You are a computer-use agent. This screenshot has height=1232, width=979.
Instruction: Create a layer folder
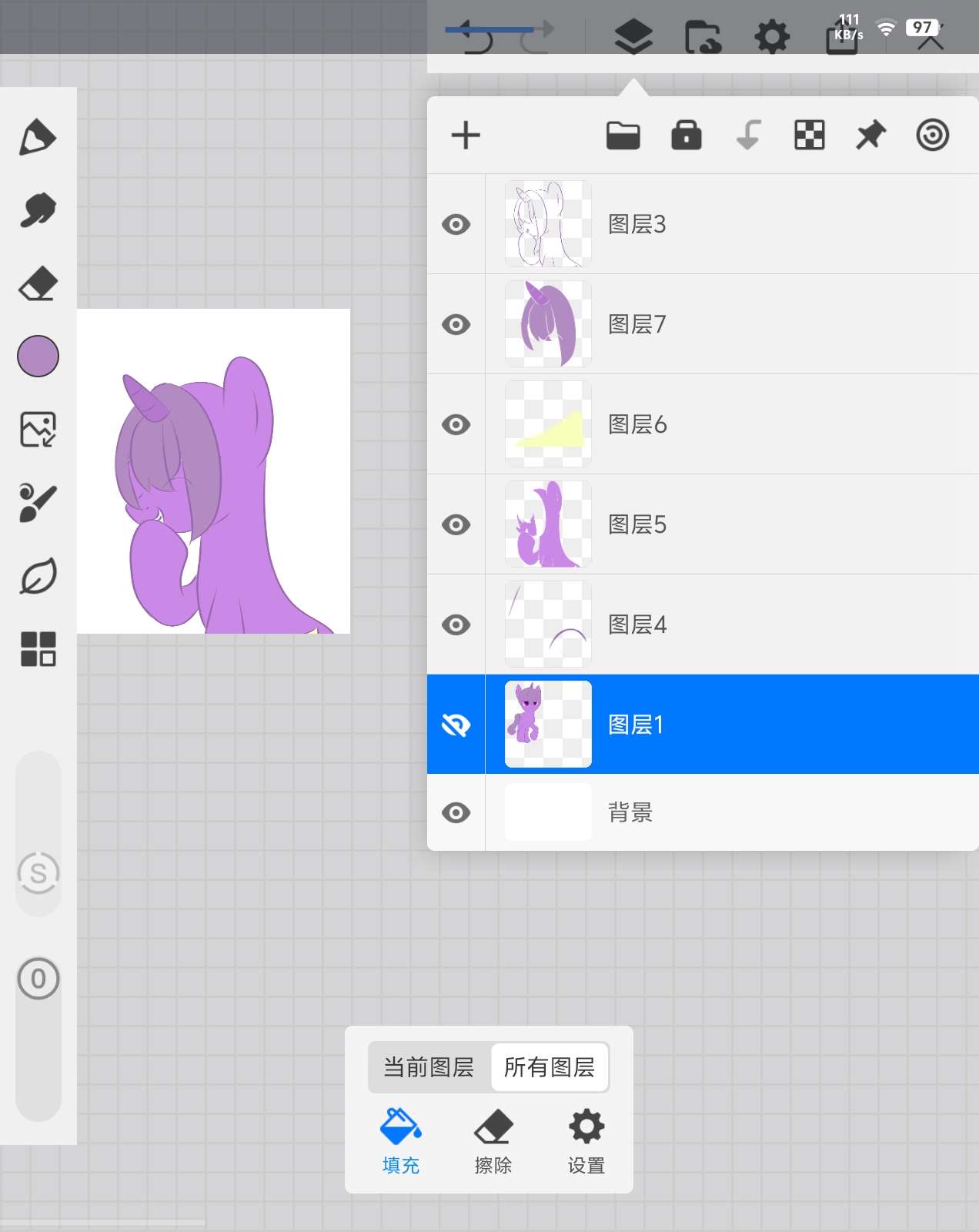(x=623, y=136)
